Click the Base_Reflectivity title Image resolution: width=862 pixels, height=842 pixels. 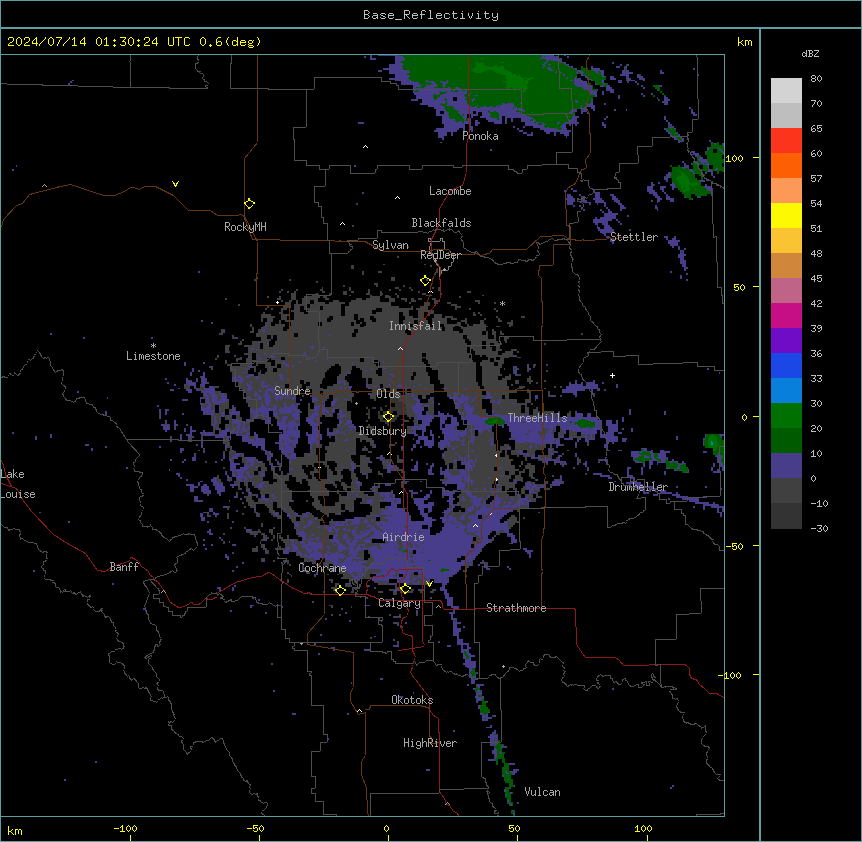[x=431, y=15]
